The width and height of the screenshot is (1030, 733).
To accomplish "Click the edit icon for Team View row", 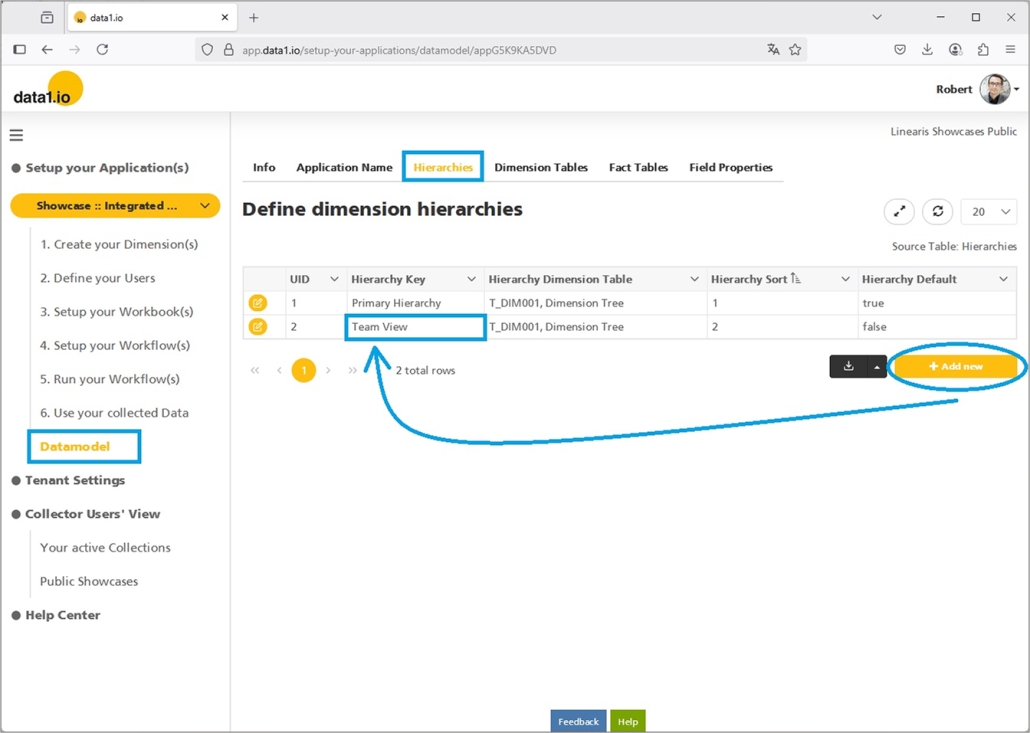I will point(258,326).
